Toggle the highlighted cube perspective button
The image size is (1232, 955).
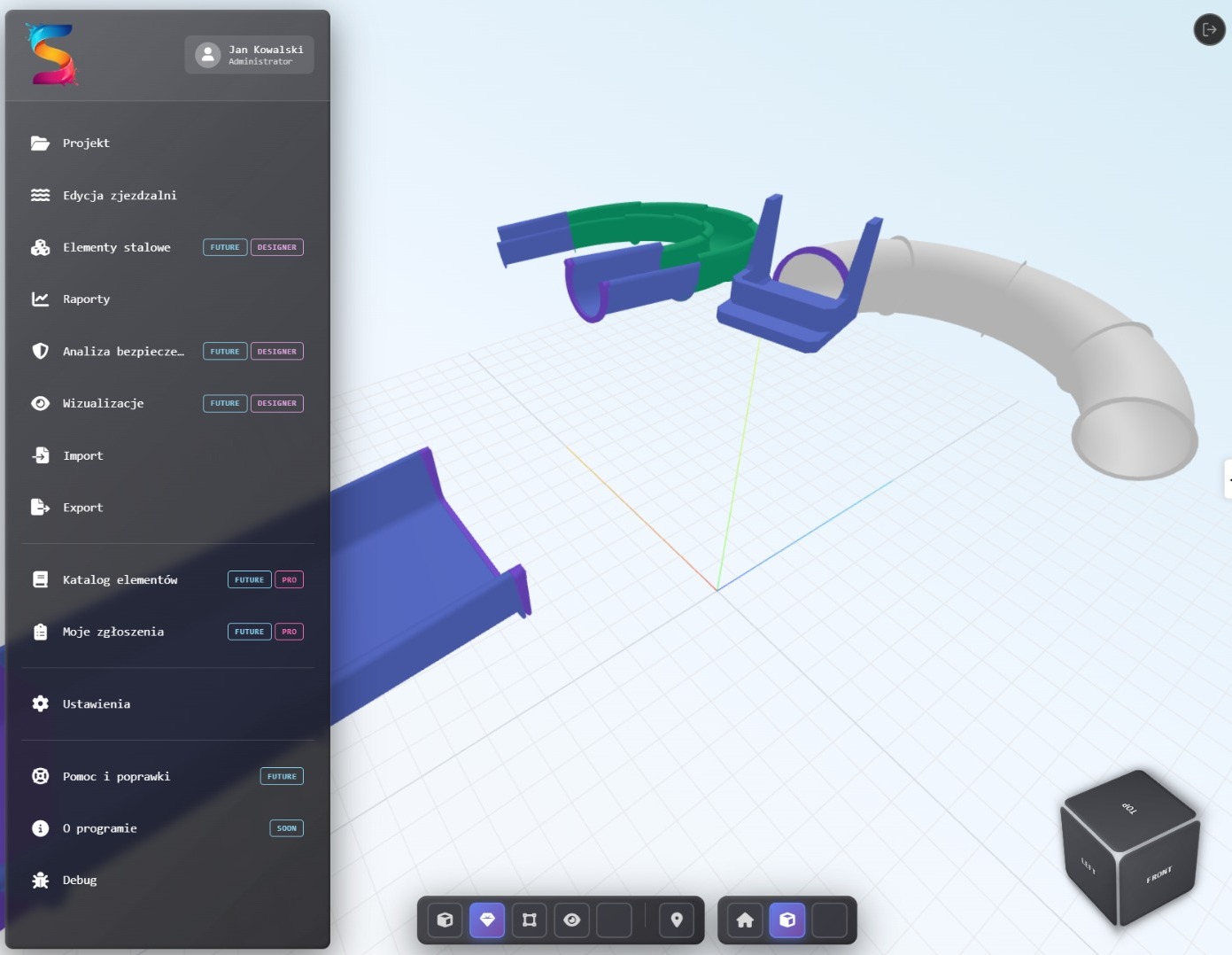click(x=787, y=920)
